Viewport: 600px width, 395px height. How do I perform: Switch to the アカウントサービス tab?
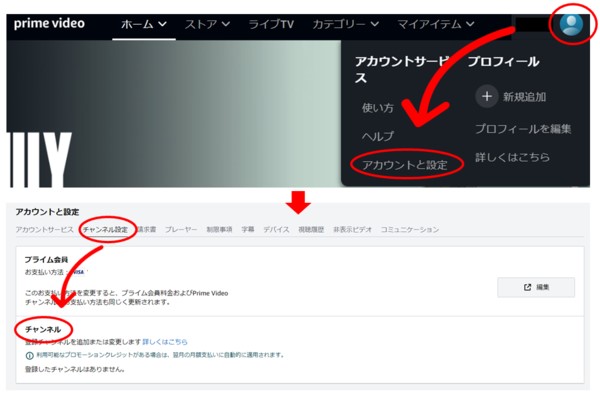[44, 229]
